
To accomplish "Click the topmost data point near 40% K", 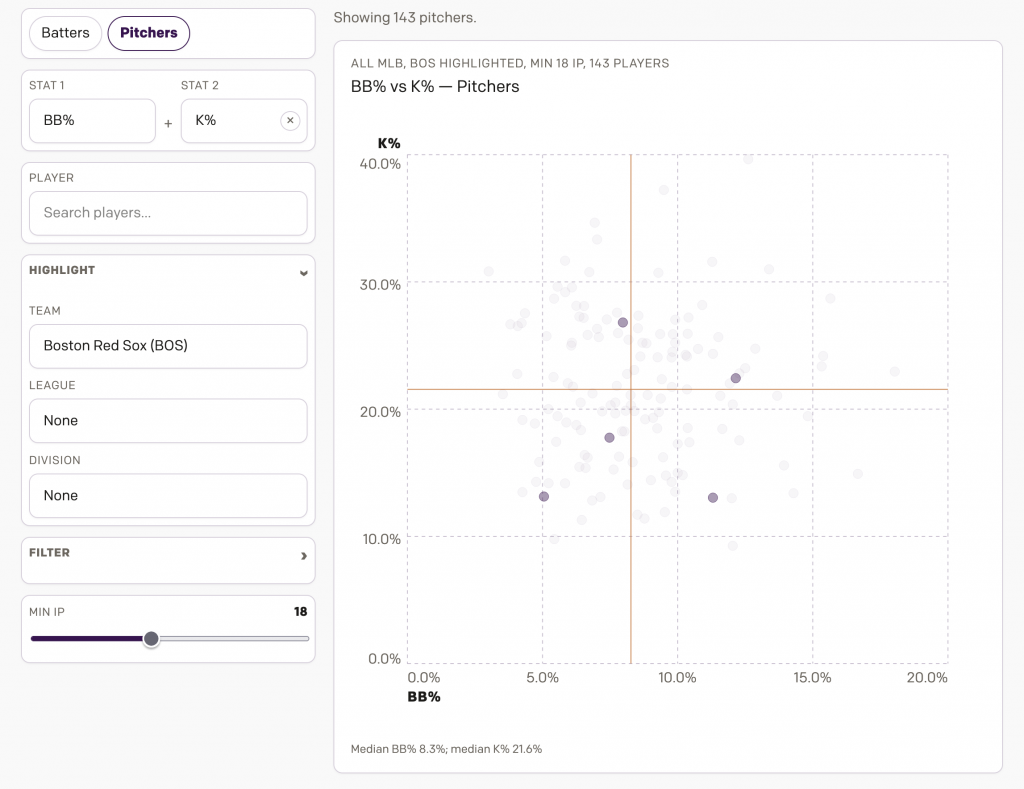I will tap(748, 158).
